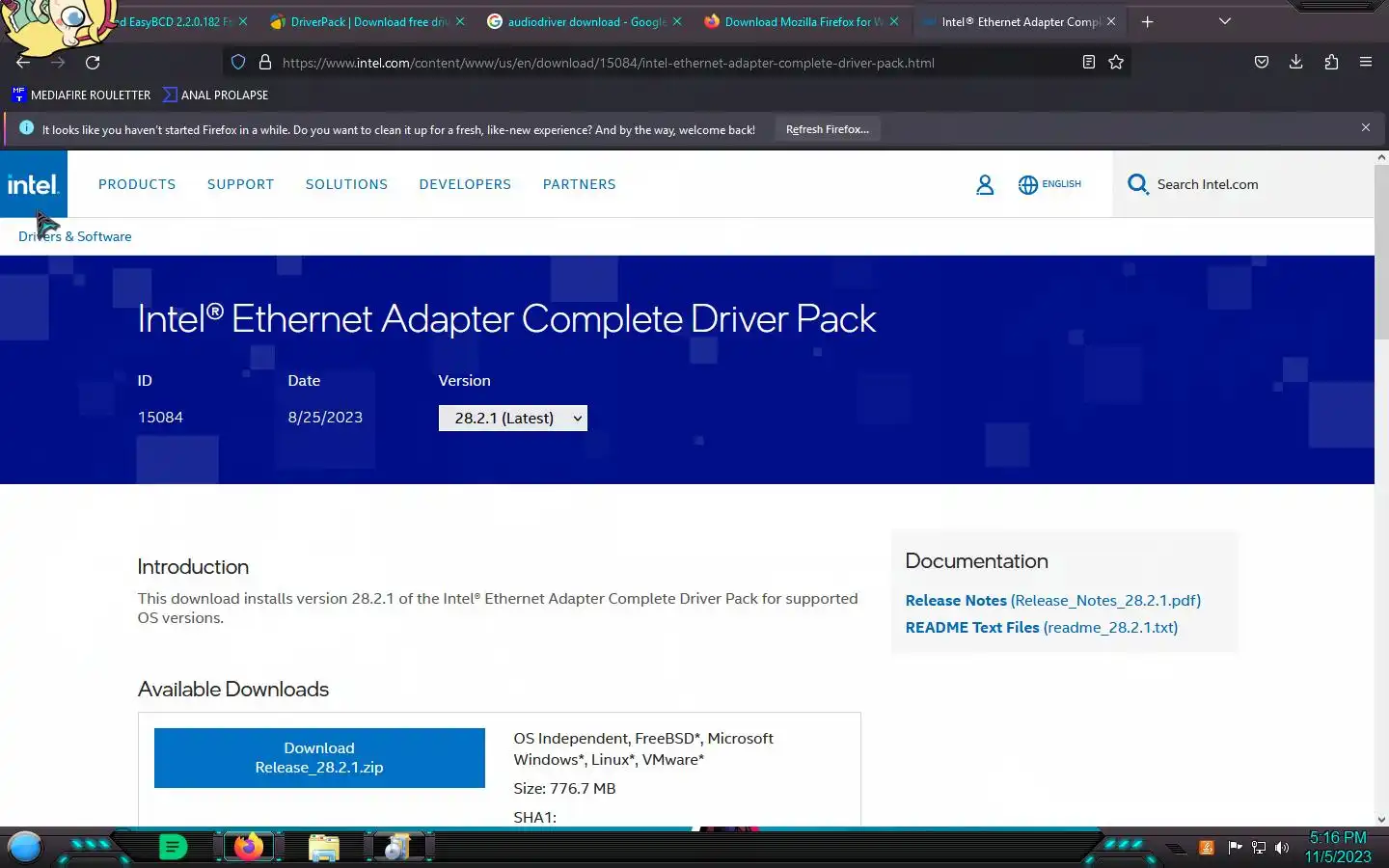Click the search magnifier icon
1389x868 pixels.
click(x=1138, y=184)
